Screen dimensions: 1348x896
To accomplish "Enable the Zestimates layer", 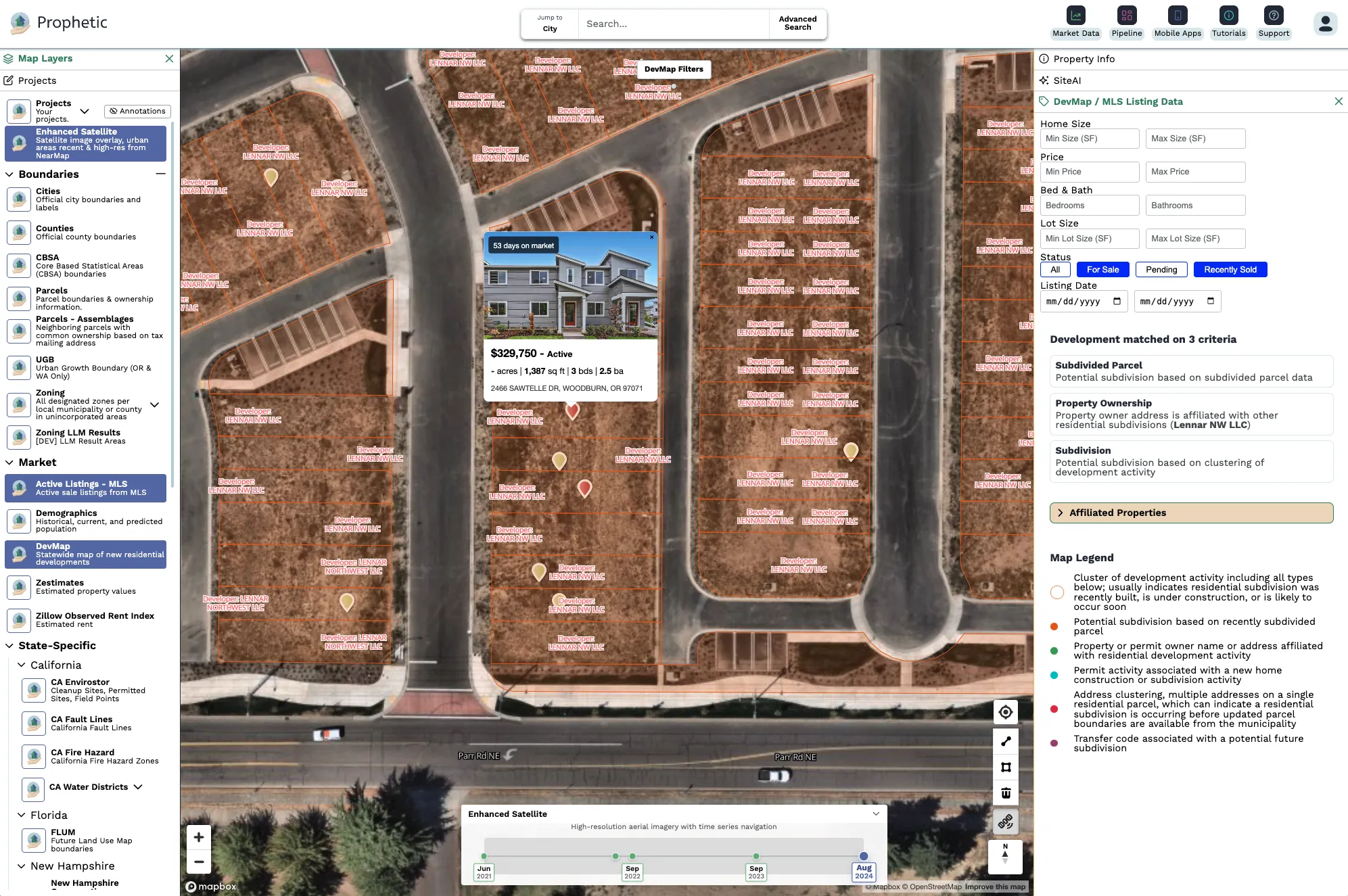I will tap(20, 586).
